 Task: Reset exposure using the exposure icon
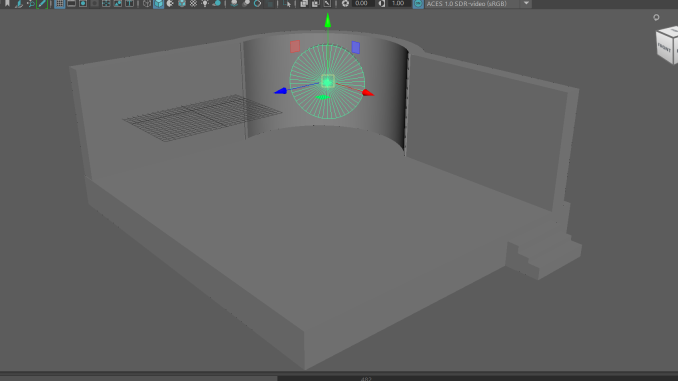coord(345,3)
